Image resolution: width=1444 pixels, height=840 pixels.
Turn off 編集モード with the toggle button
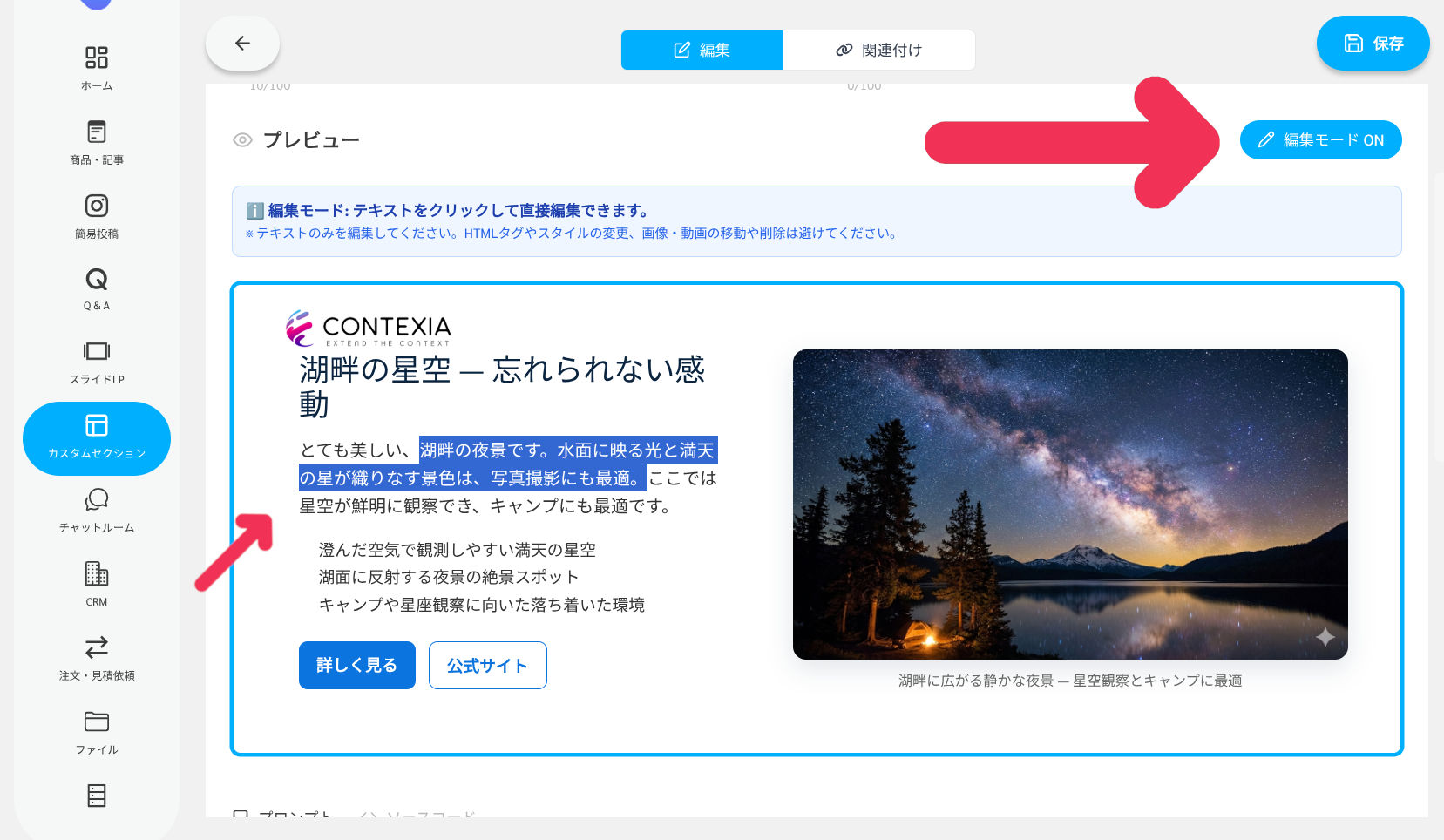point(1320,139)
